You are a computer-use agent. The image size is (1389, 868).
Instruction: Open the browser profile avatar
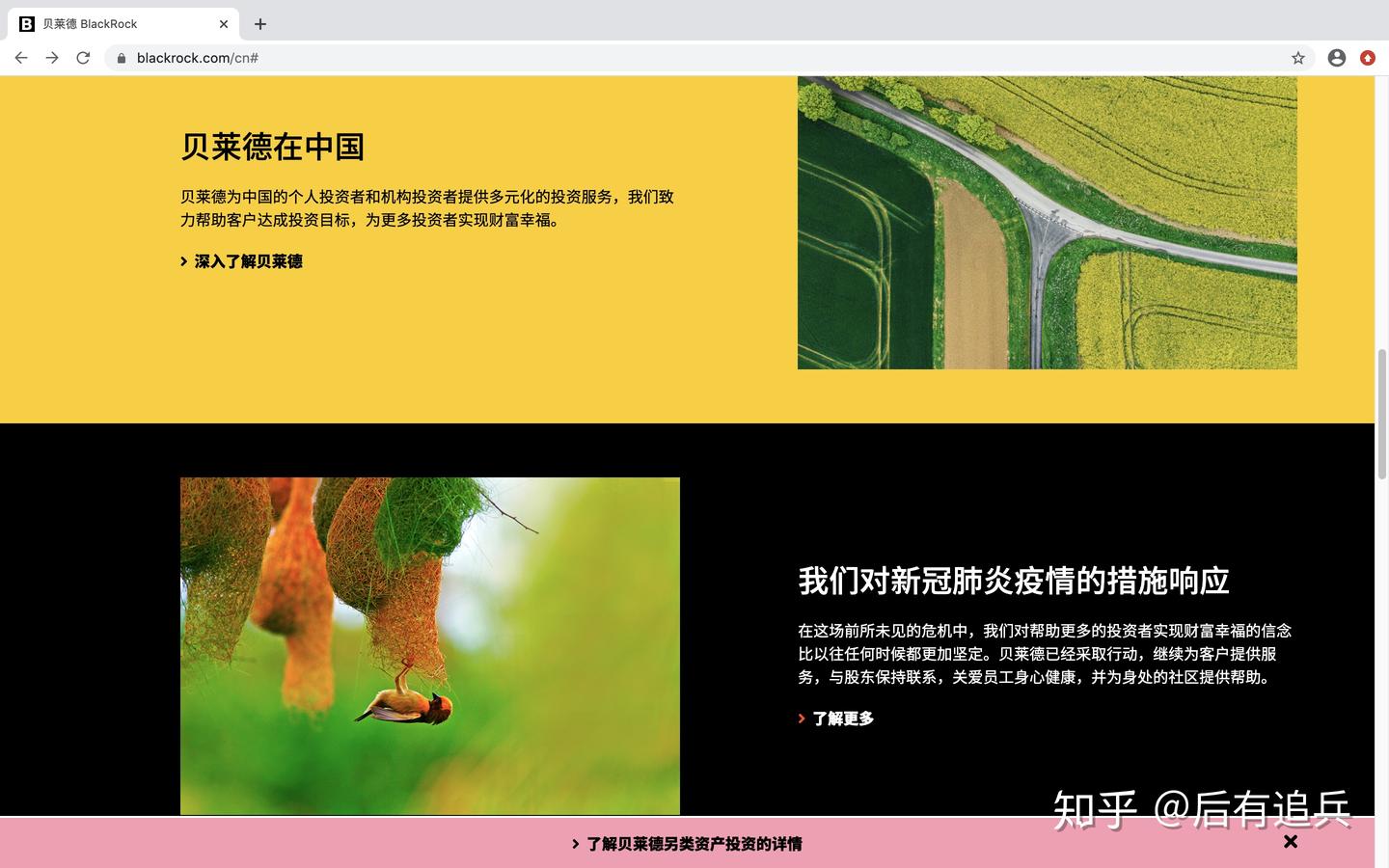(1336, 58)
